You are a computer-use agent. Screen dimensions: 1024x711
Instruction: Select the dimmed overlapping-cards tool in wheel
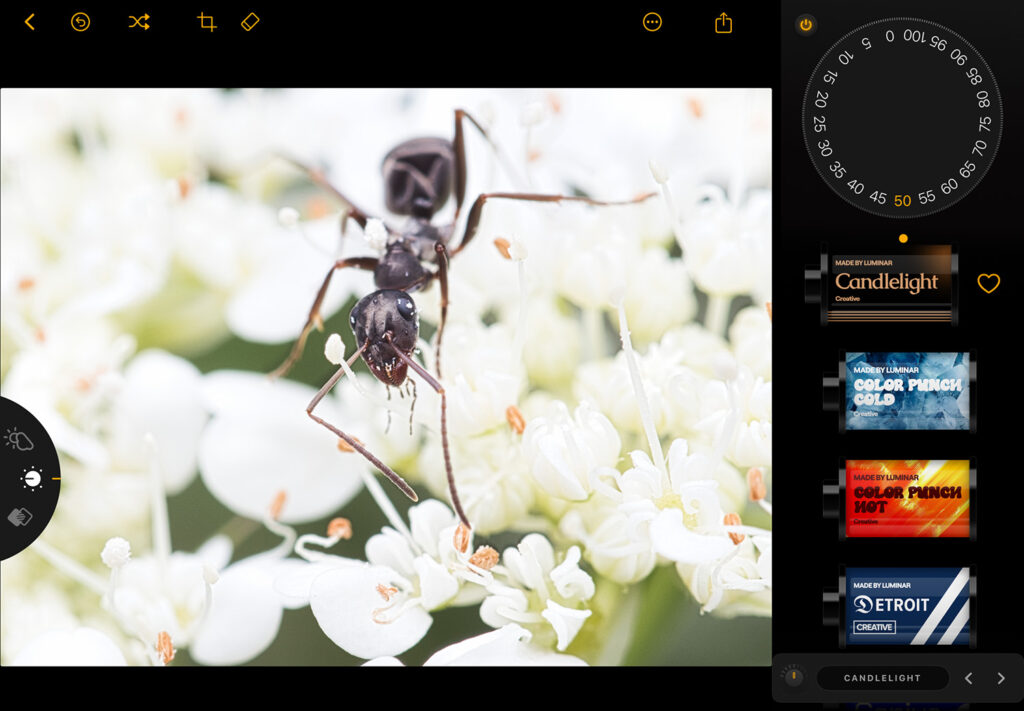[20, 517]
